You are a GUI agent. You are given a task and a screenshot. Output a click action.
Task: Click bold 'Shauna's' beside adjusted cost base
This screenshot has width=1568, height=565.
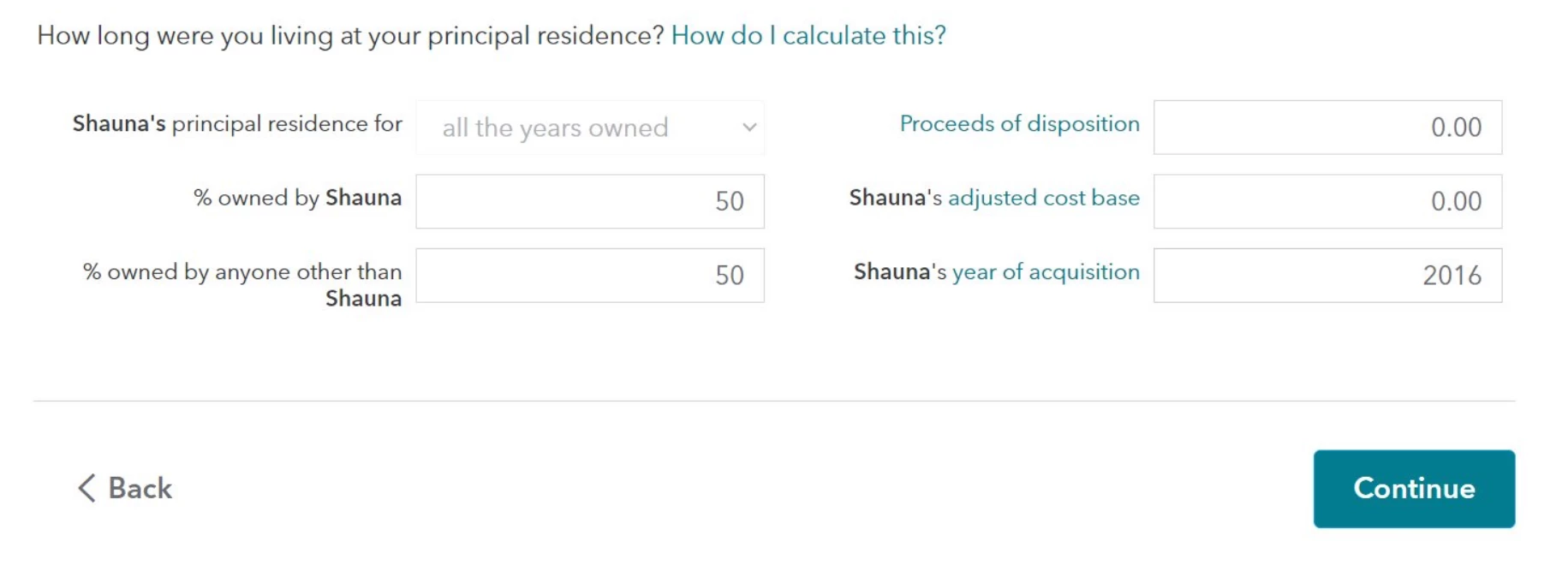(895, 198)
